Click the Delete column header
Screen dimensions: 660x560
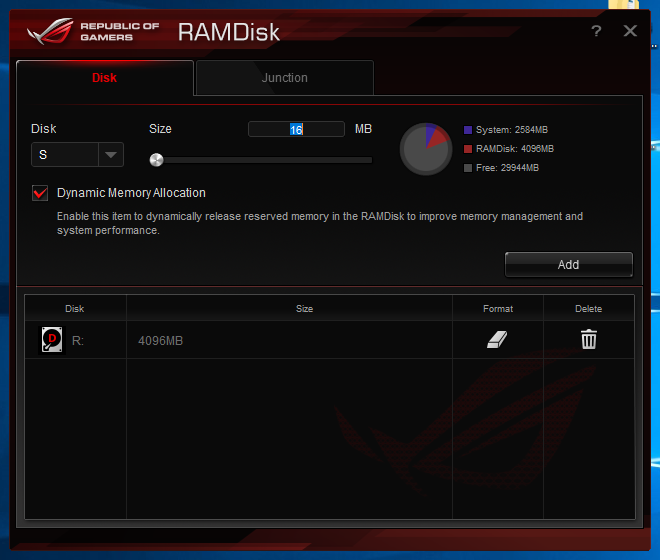click(x=589, y=309)
